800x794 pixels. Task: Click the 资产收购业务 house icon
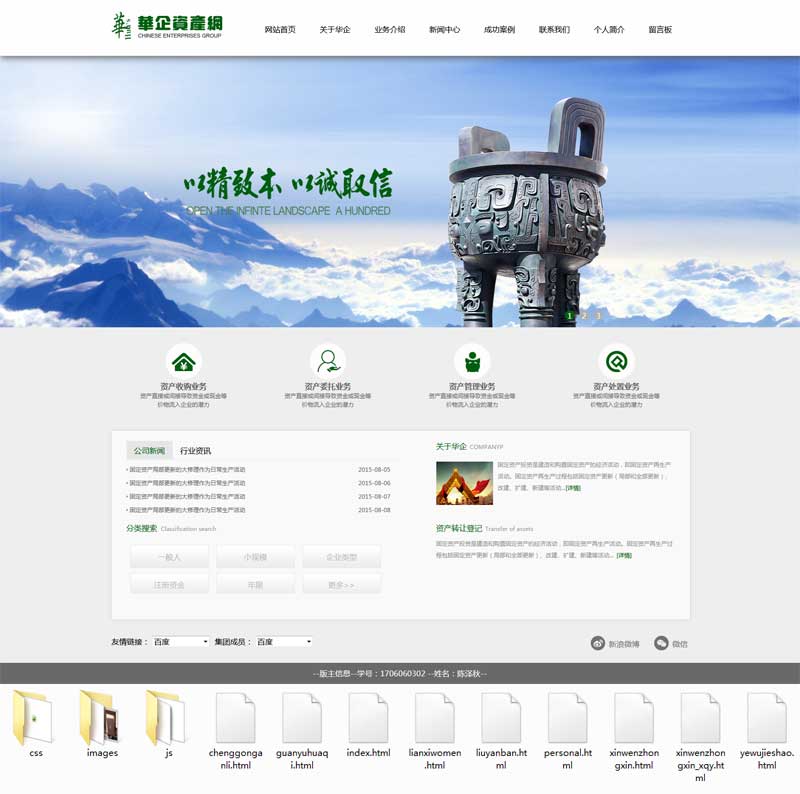click(183, 361)
